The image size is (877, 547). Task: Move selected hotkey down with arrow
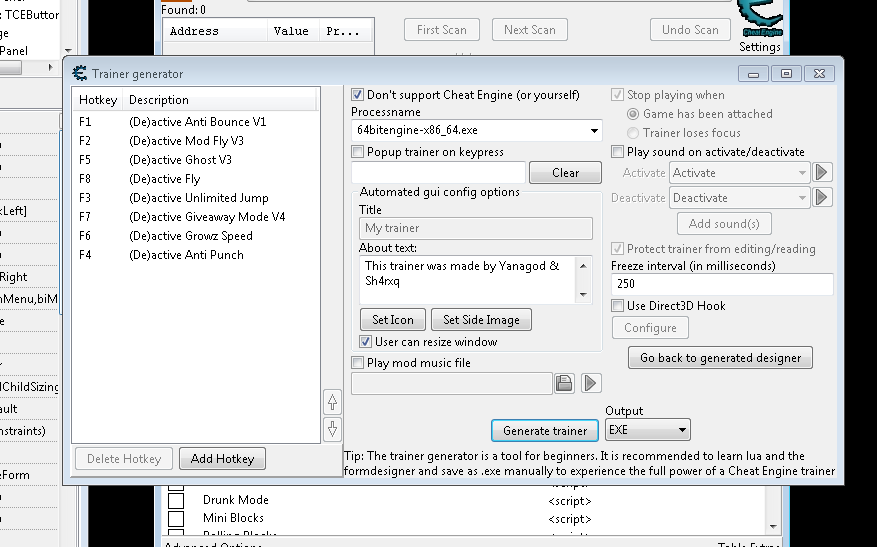pyautogui.click(x=333, y=430)
